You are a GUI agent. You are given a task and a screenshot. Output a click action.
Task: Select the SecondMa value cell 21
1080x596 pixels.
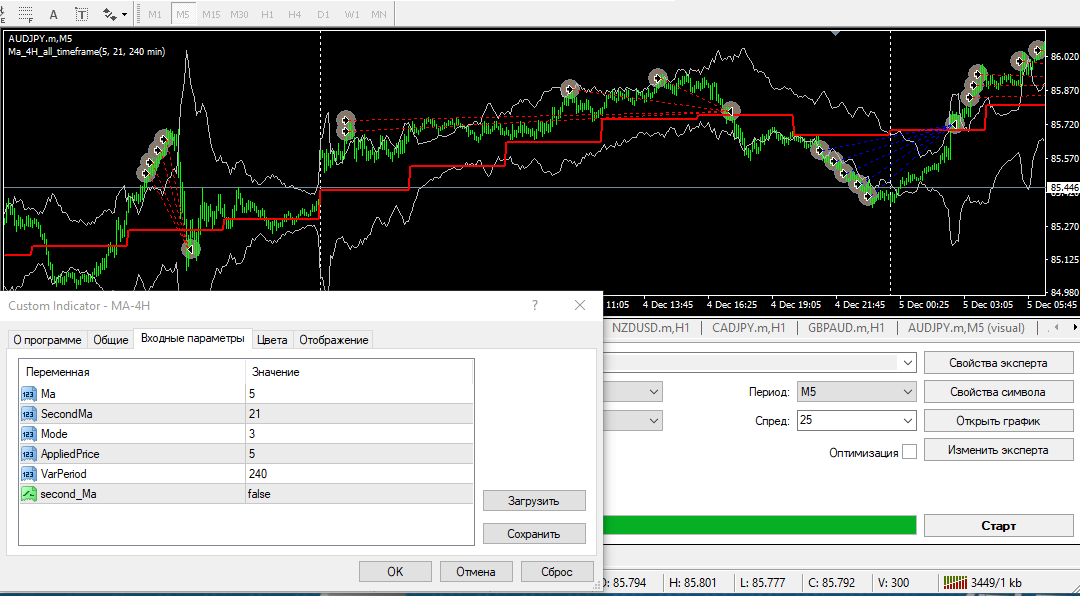[x=359, y=413]
